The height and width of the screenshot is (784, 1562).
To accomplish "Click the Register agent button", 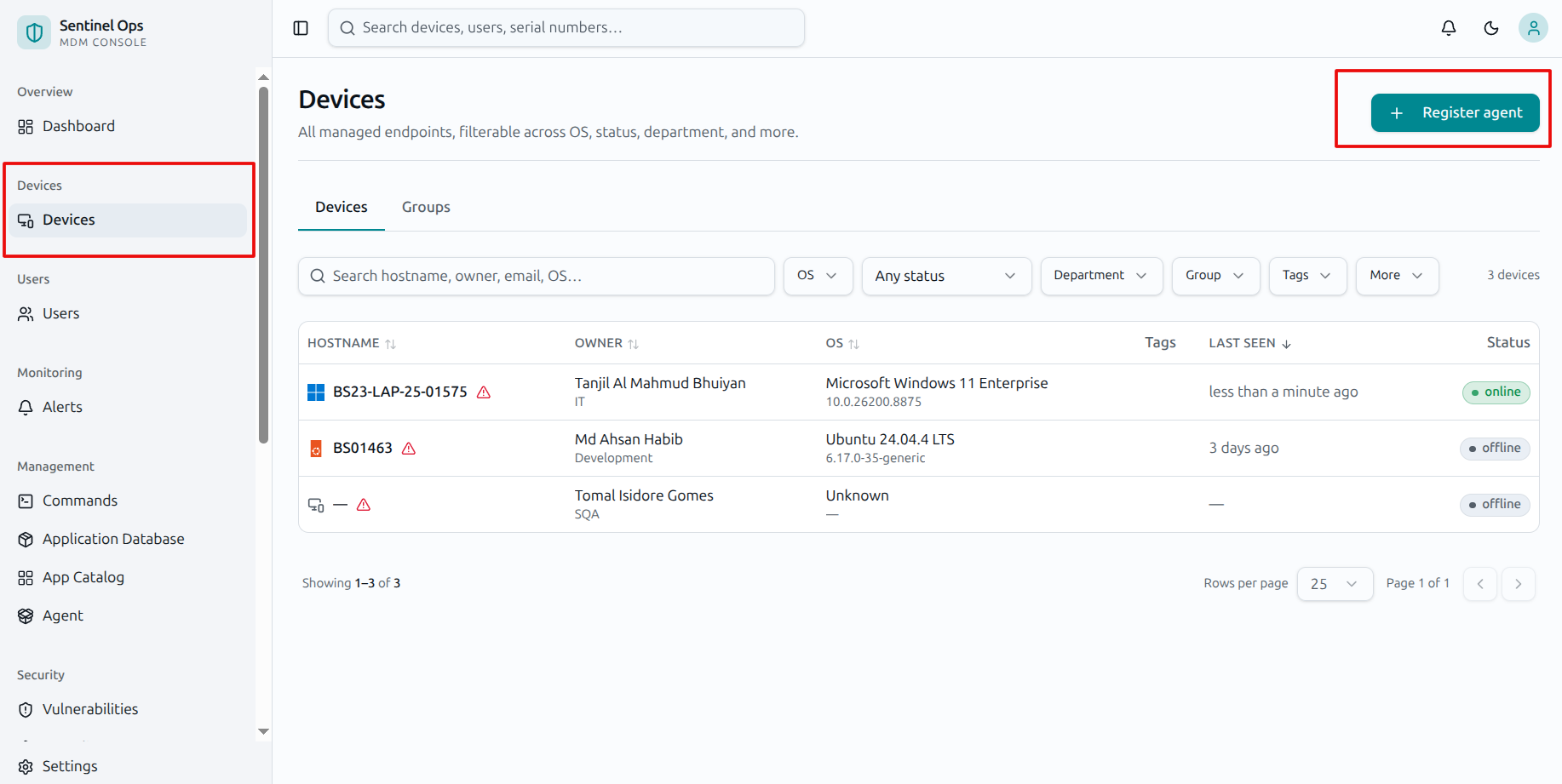I will [x=1455, y=112].
